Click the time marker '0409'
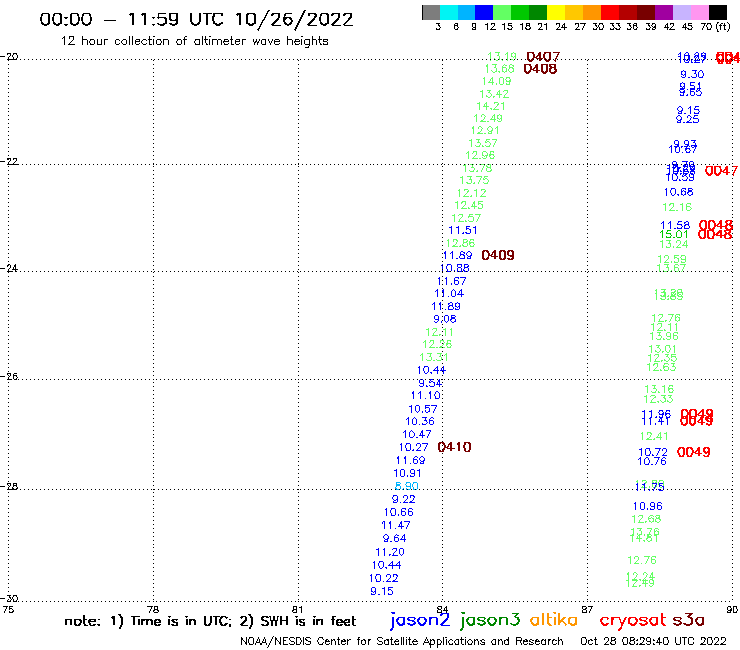The width and height of the screenshot is (740, 650). [x=498, y=255]
